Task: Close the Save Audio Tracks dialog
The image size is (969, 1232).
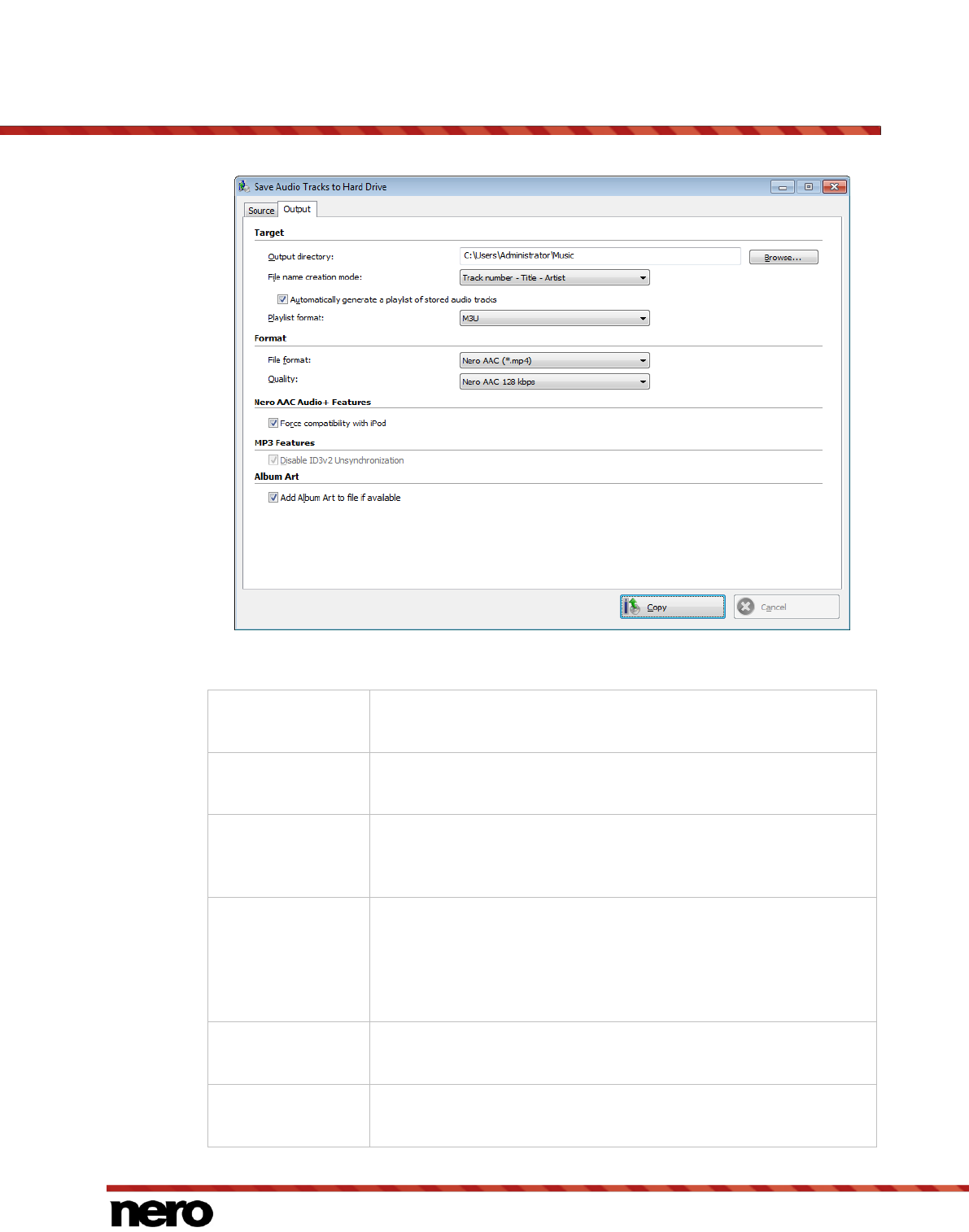Action: [x=835, y=187]
